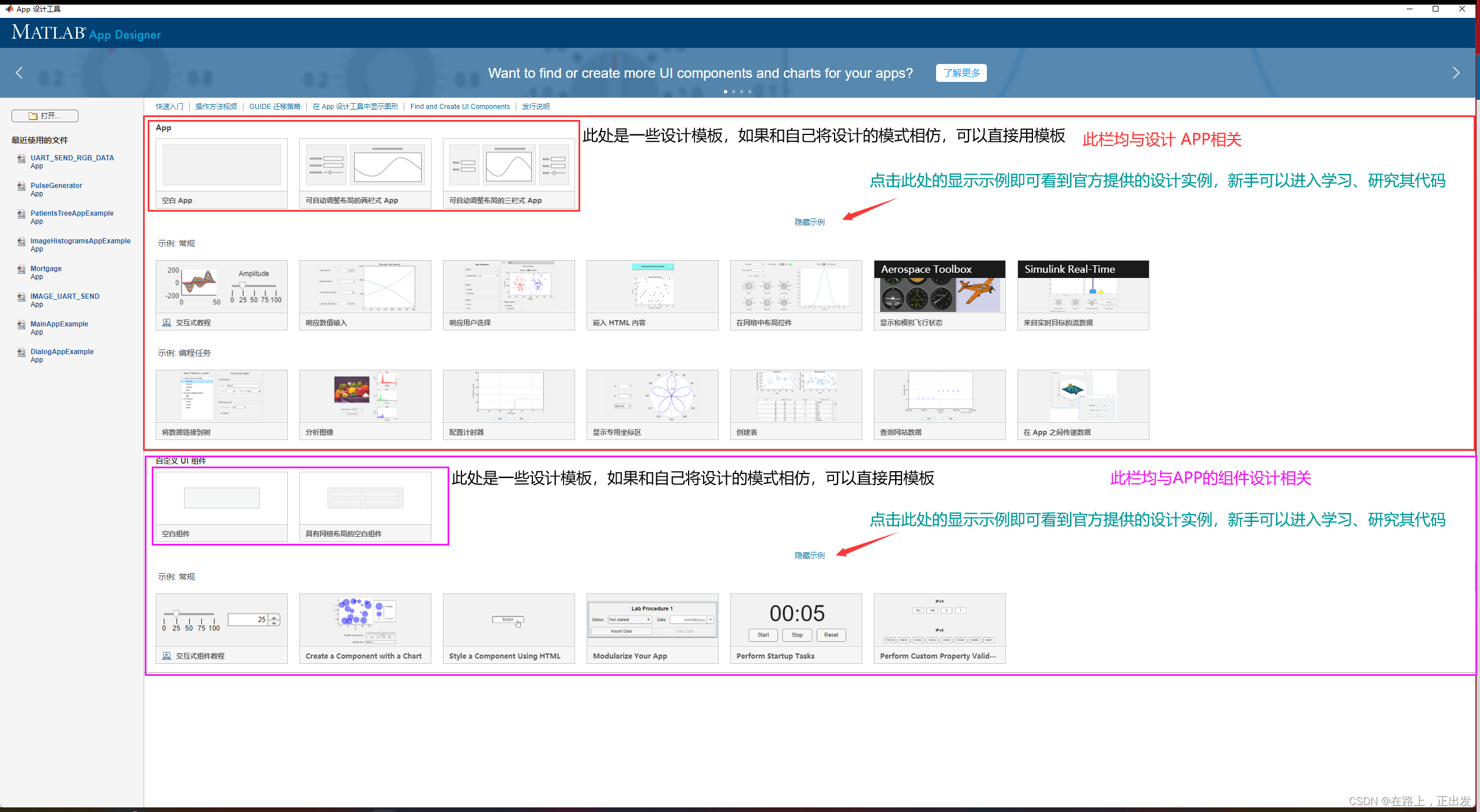Select 可自动调整布局的两栏式 App template
1480x812 pixels.
pyautogui.click(x=365, y=174)
